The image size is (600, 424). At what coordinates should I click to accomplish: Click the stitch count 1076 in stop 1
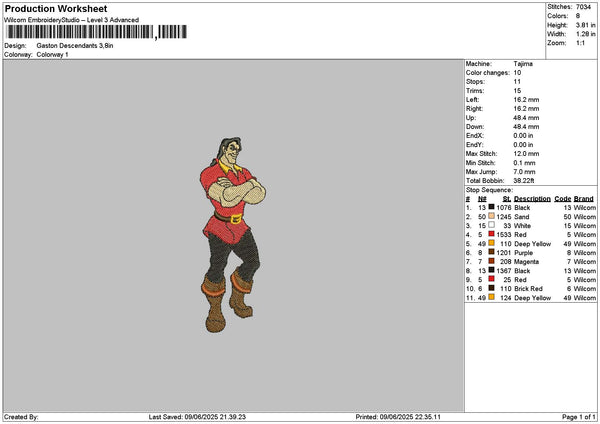(x=504, y=208)
